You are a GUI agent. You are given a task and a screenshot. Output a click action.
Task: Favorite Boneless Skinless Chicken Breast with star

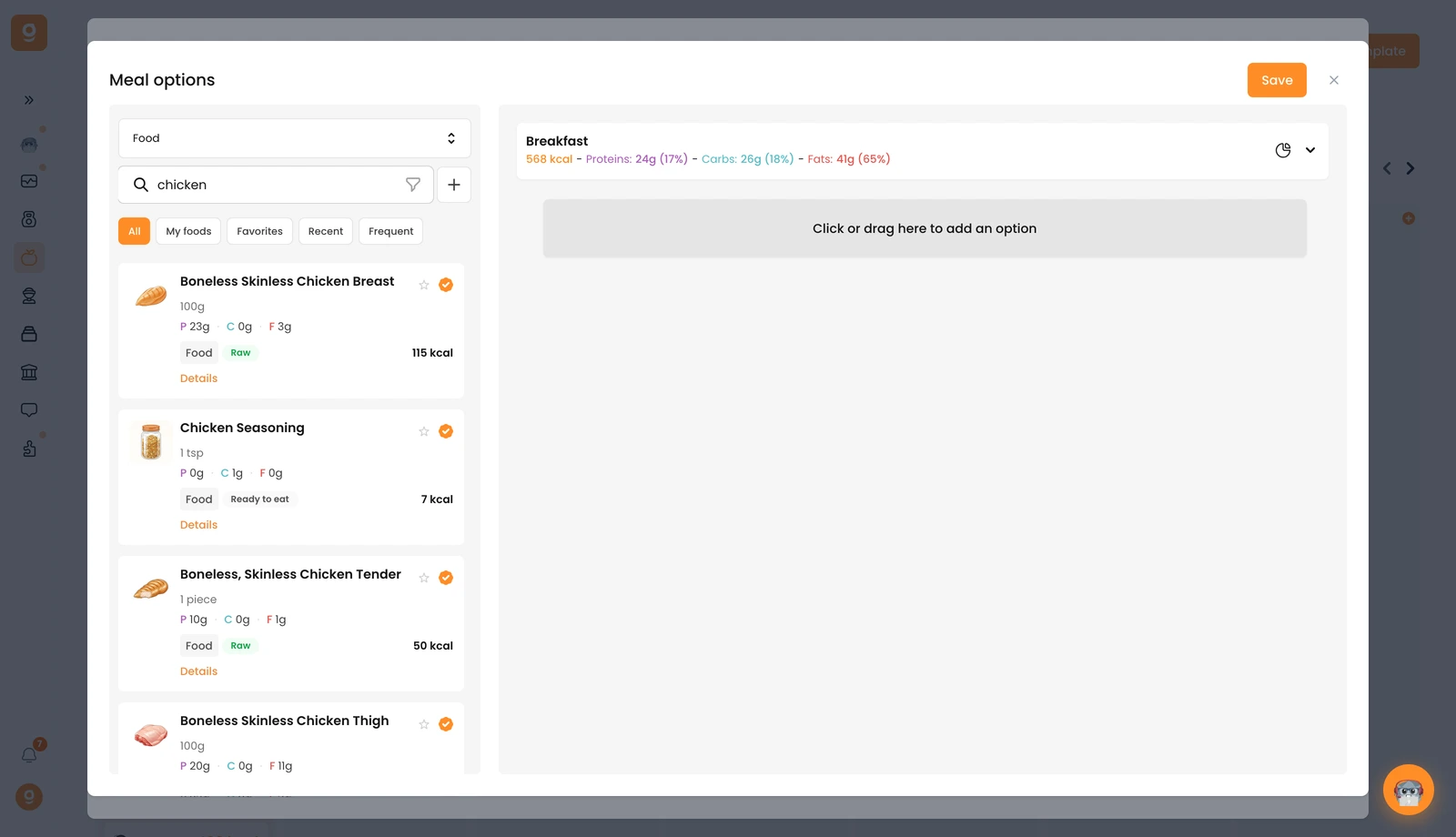click(x=424, y=285)
